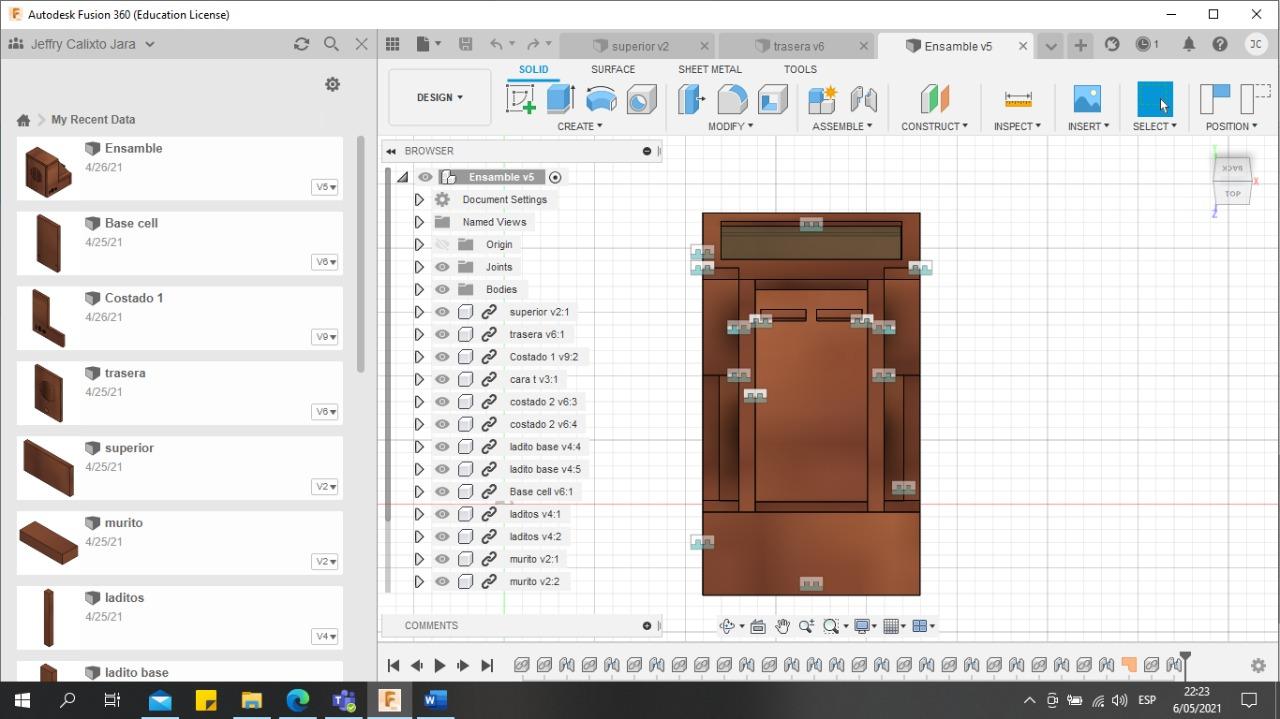Screen dimensions: 1280x719
Task: Click the My Recent Data breadcrumb
Action: [93, 119]
